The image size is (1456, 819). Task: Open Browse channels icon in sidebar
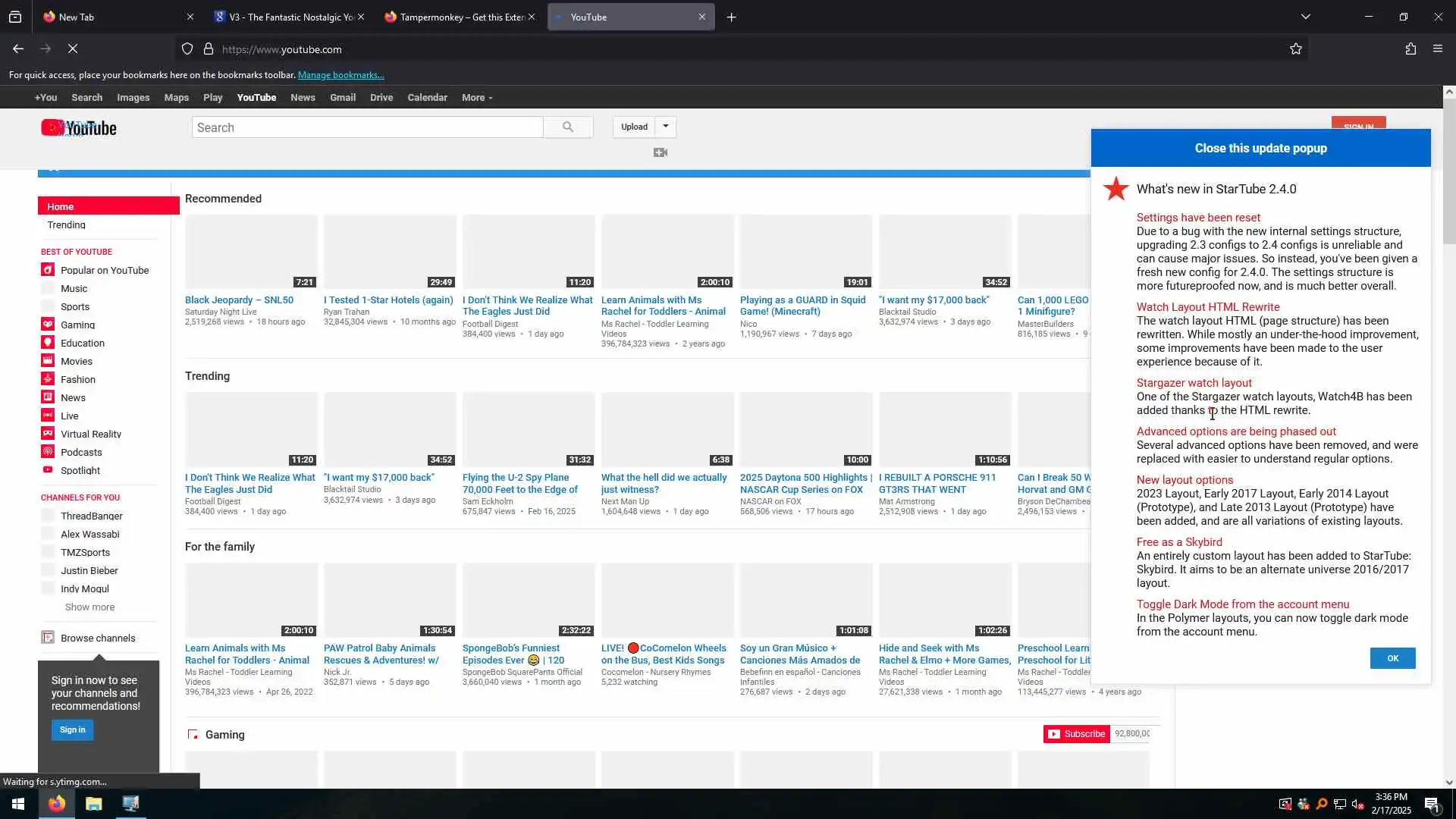(x=48, y=638)
